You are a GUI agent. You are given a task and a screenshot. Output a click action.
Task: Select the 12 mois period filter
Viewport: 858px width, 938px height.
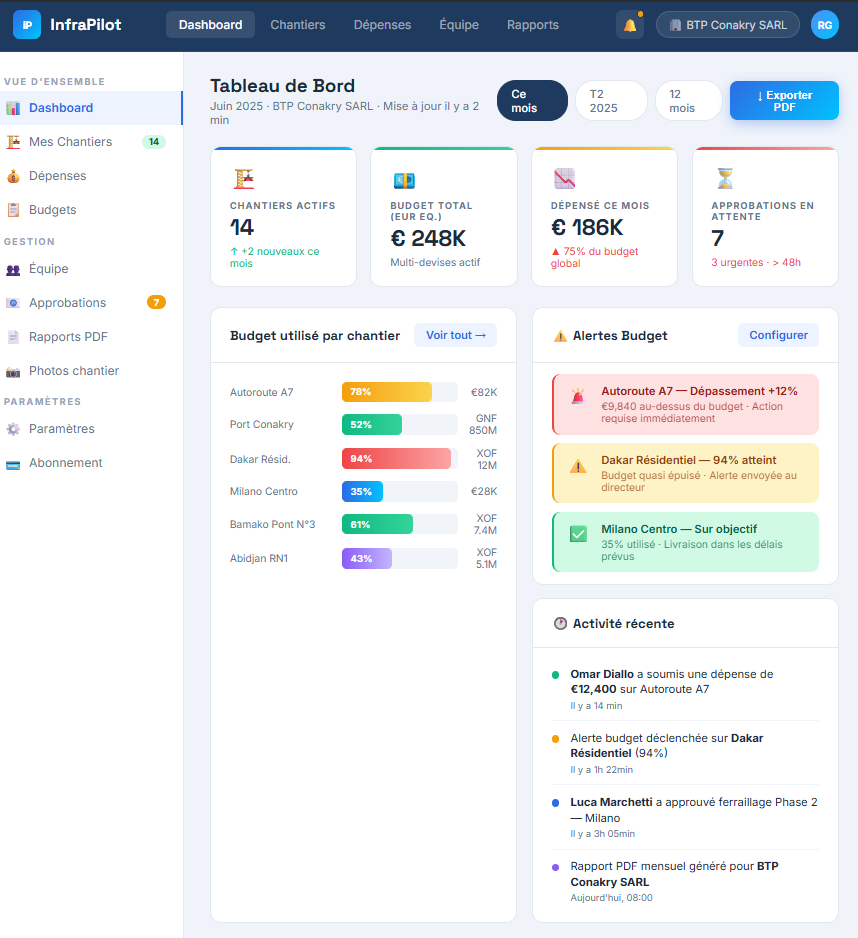tap(689, 100)
